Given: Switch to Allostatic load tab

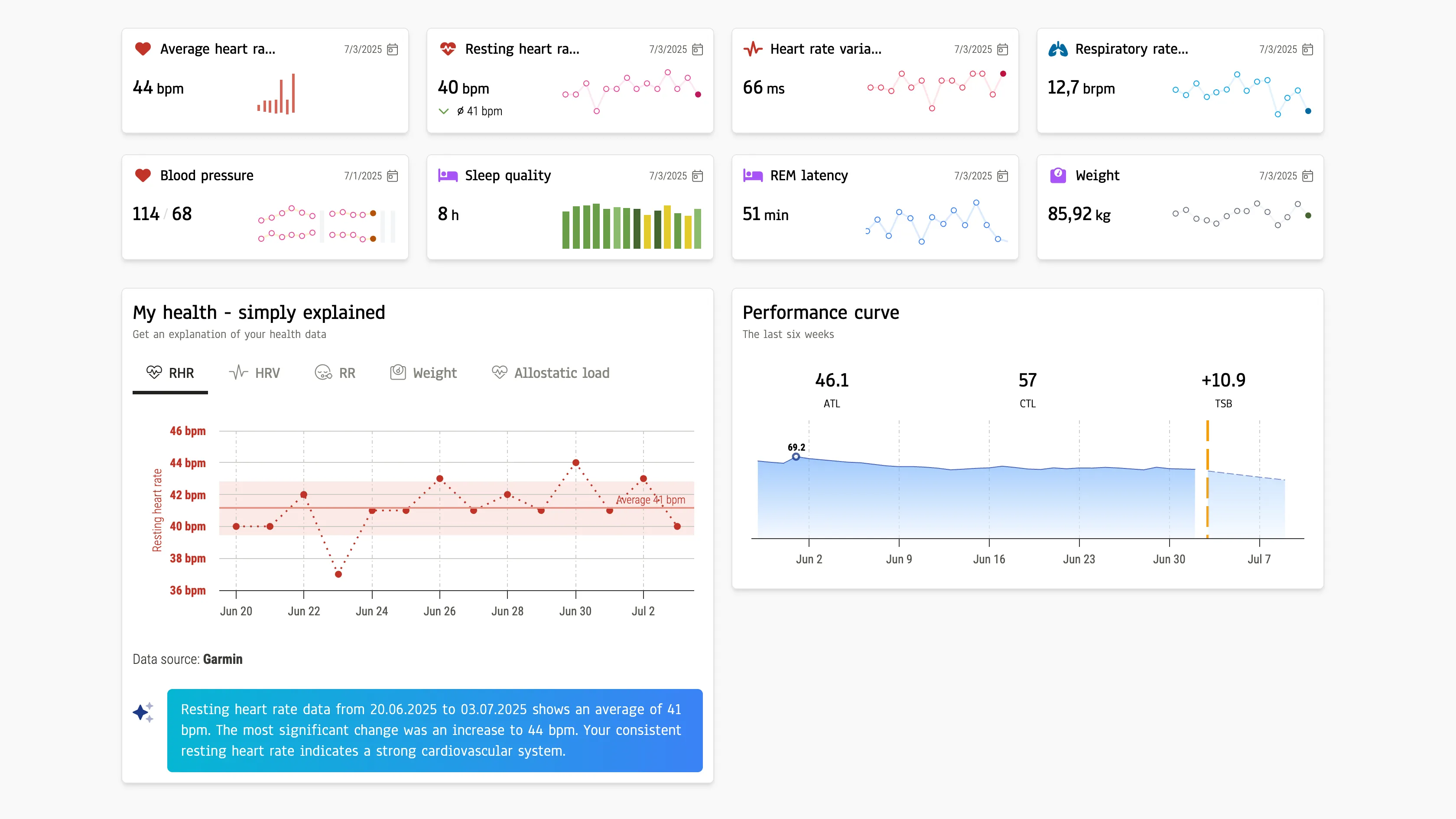Looking at the screenshot, I should (x=550, y=373).
